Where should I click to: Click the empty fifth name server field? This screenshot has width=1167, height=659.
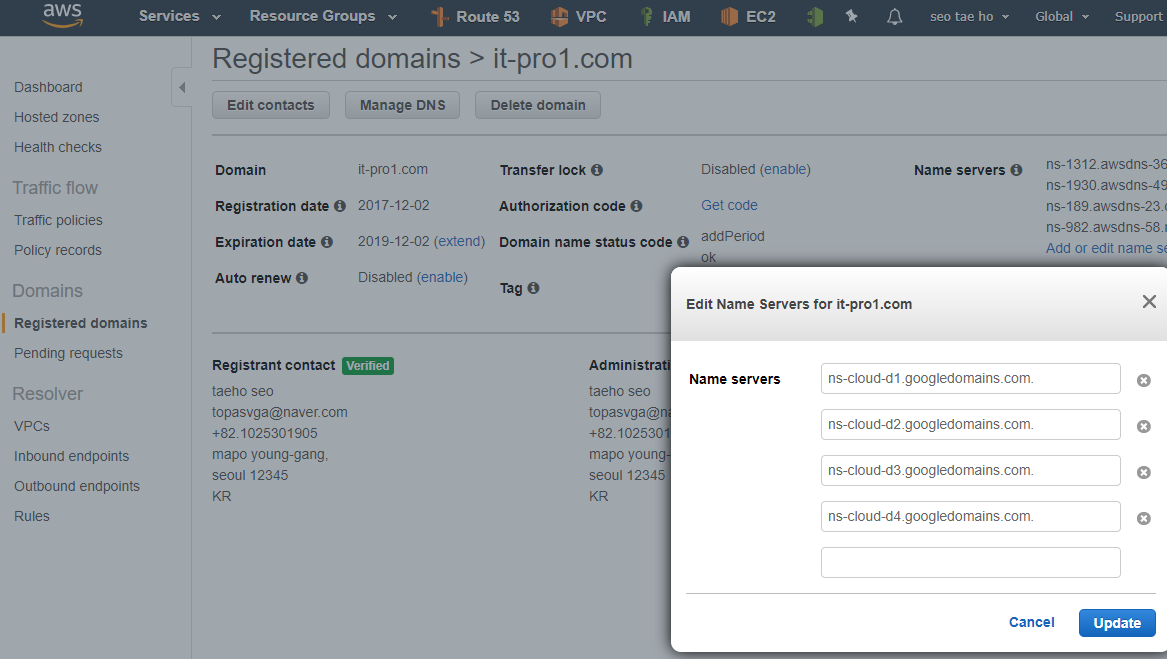(x=971, y=562)
